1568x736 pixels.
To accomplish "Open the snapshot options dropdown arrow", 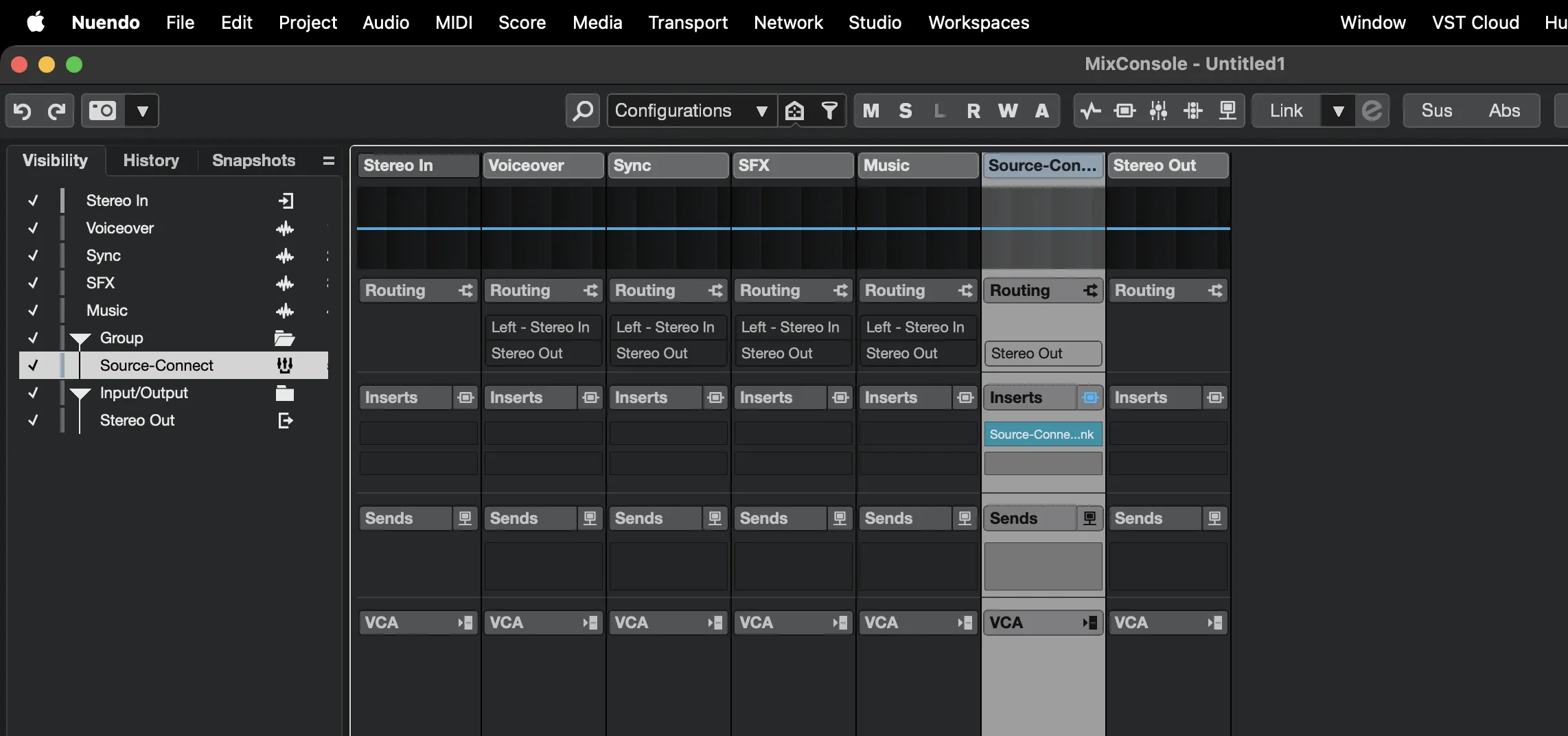I will [143, 111].
